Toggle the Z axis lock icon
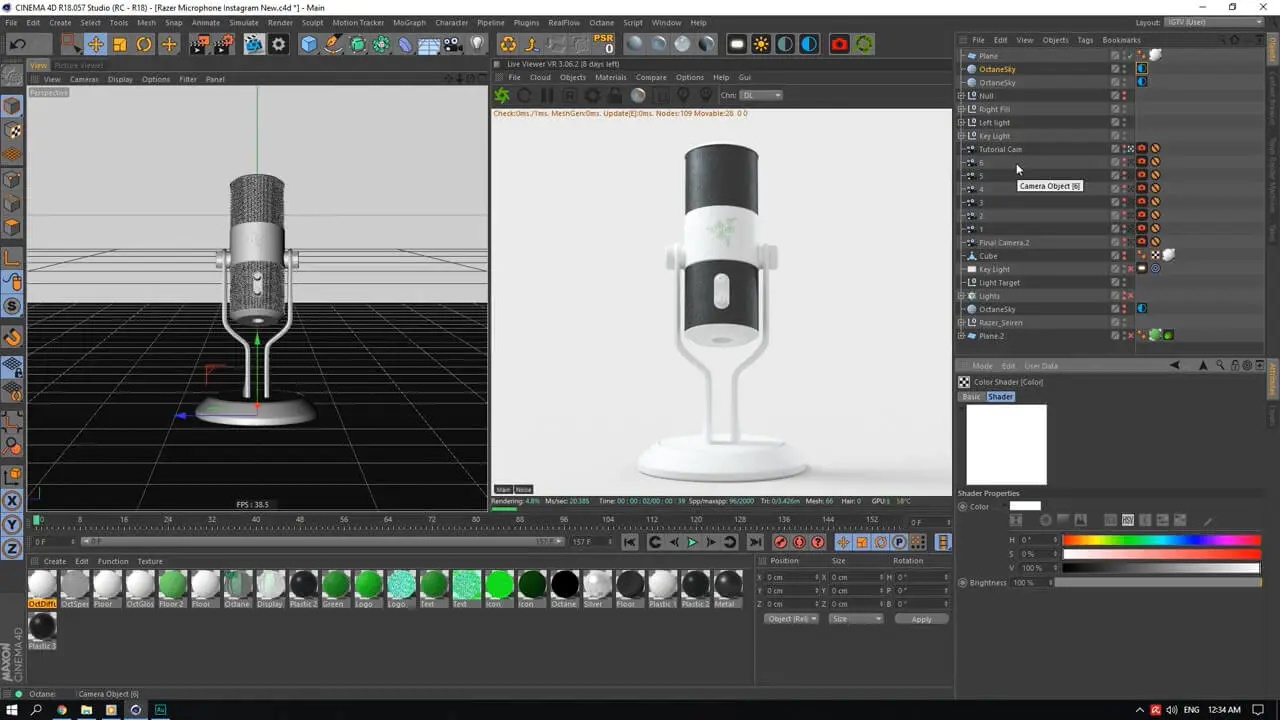Image resolution: width=1280 pixels, height=720 pixels. pos(13,549)
